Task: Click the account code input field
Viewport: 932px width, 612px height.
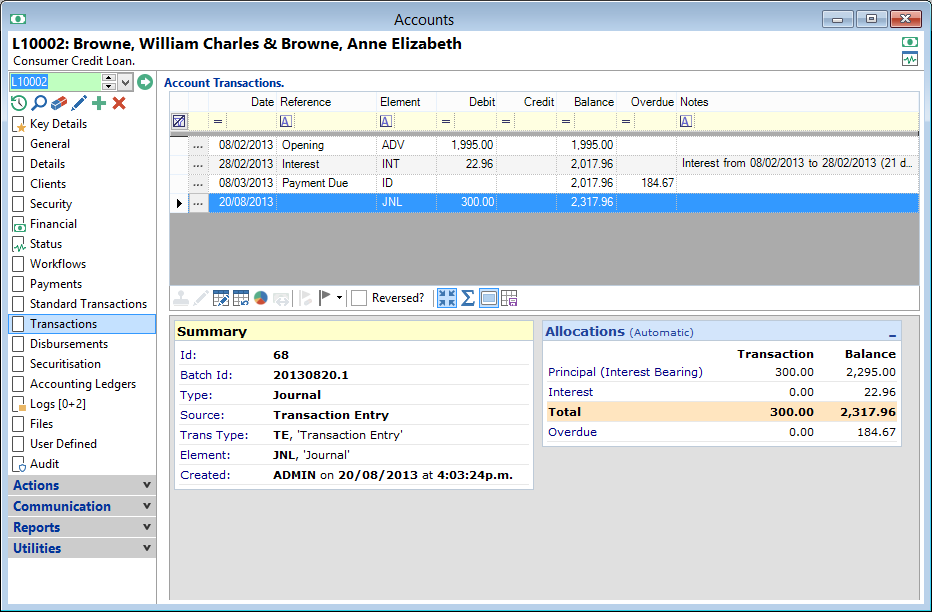Action: pos(56,82)
